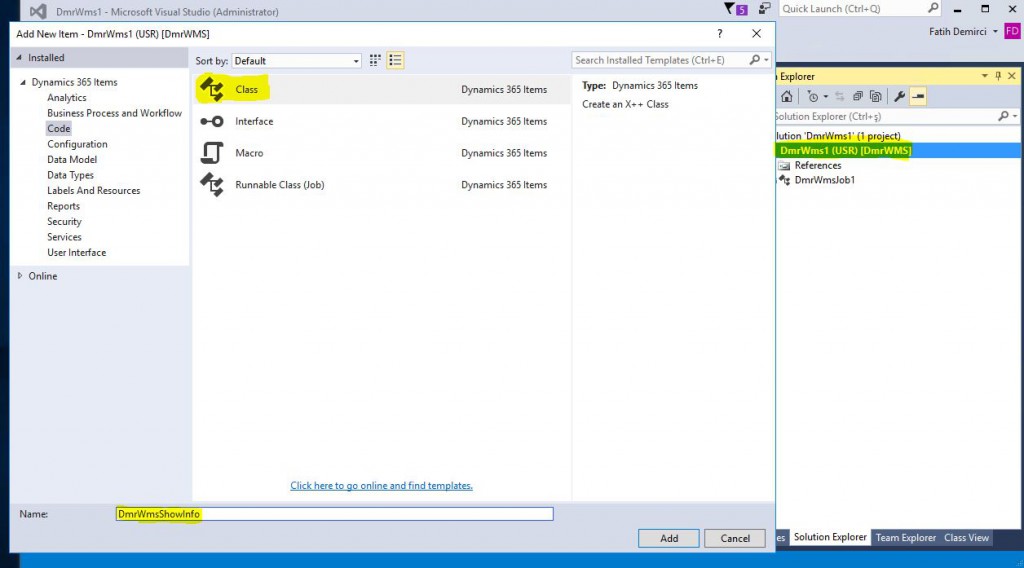Click the Search Solution Explorer field
The height and width of the screenshot is (568, 1024).
(886, 116)
